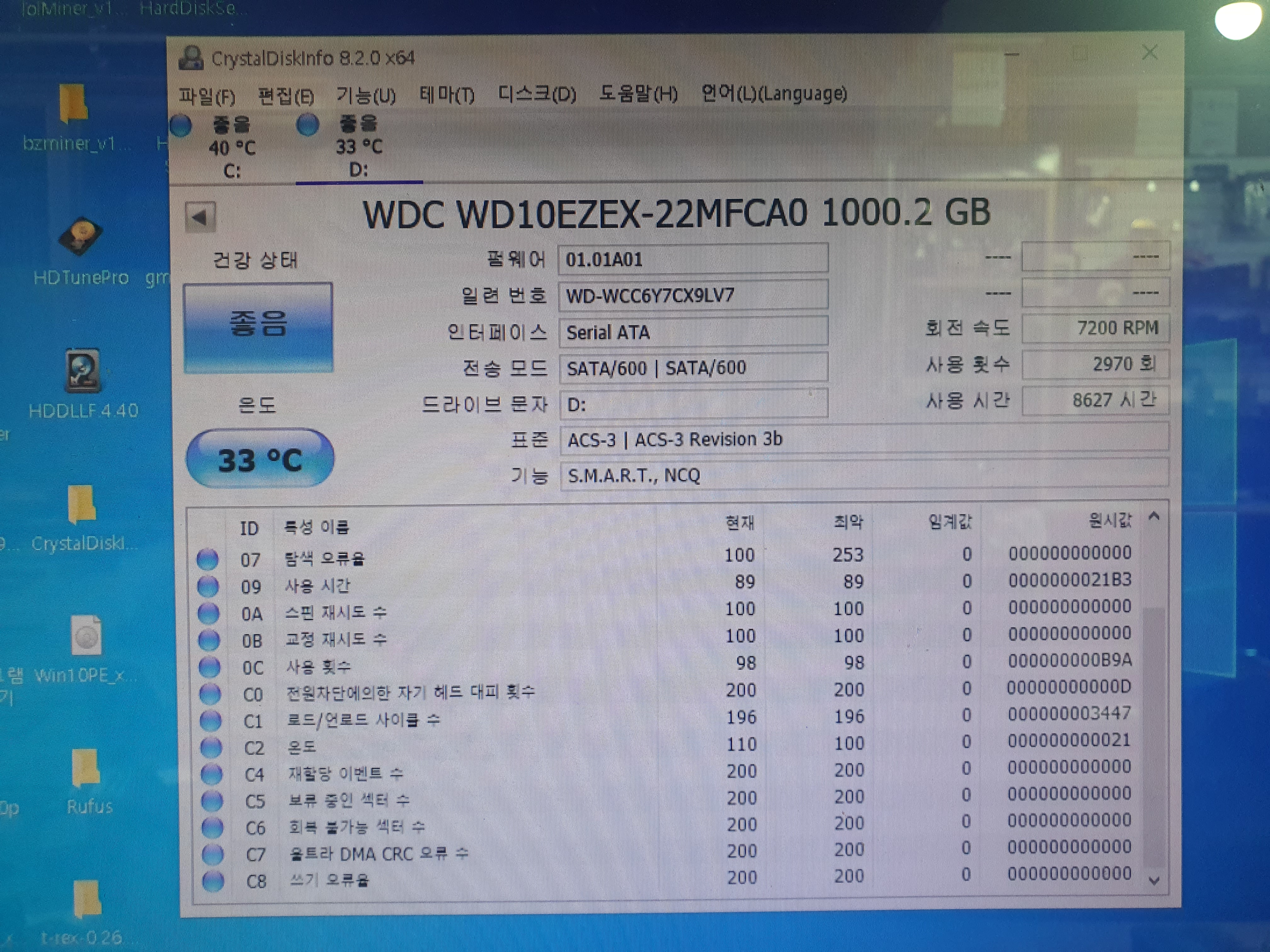Viewport: 1270px width, 952px height.
Task: Open the 기능(U) menu
Action: tap(366, 95)
